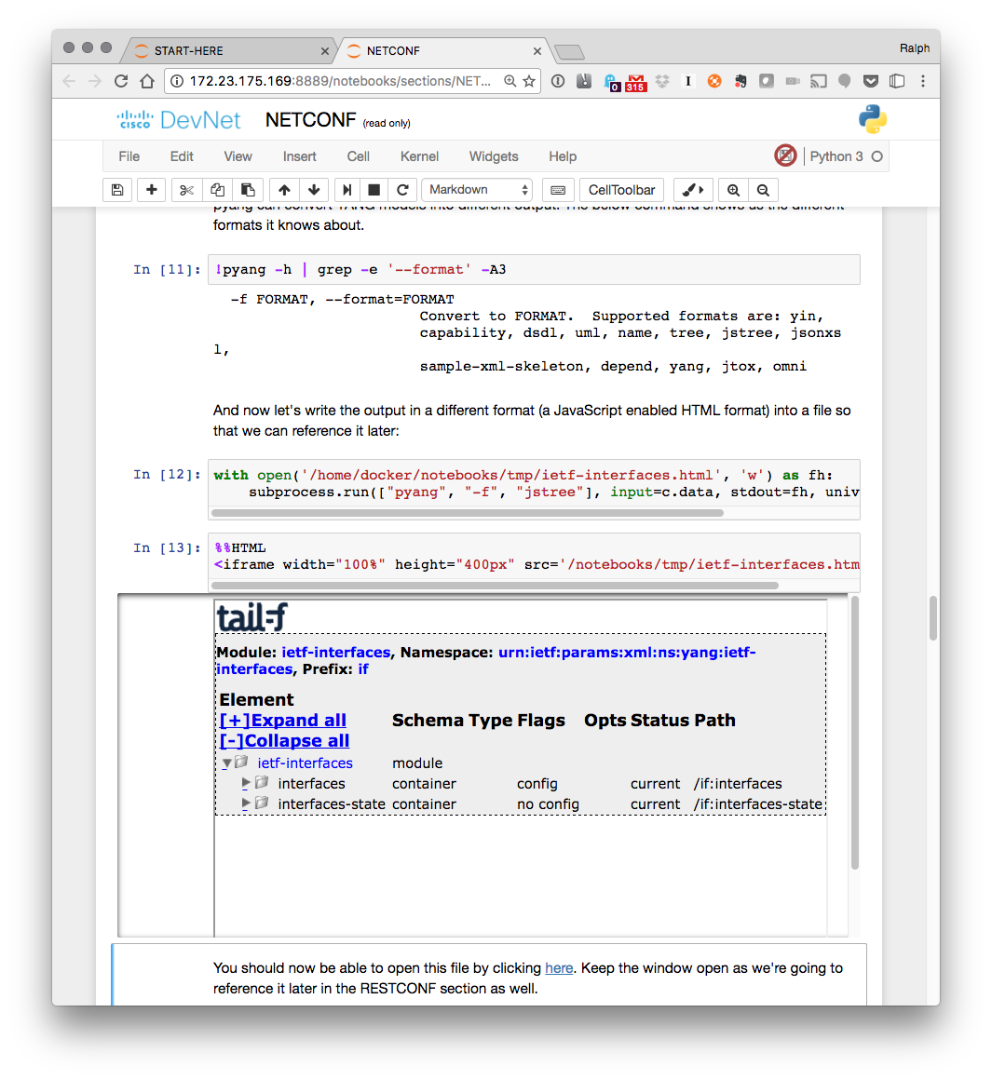992x1080 pixels.
Task: Run cell and select below icon
Action: point(347,190)
